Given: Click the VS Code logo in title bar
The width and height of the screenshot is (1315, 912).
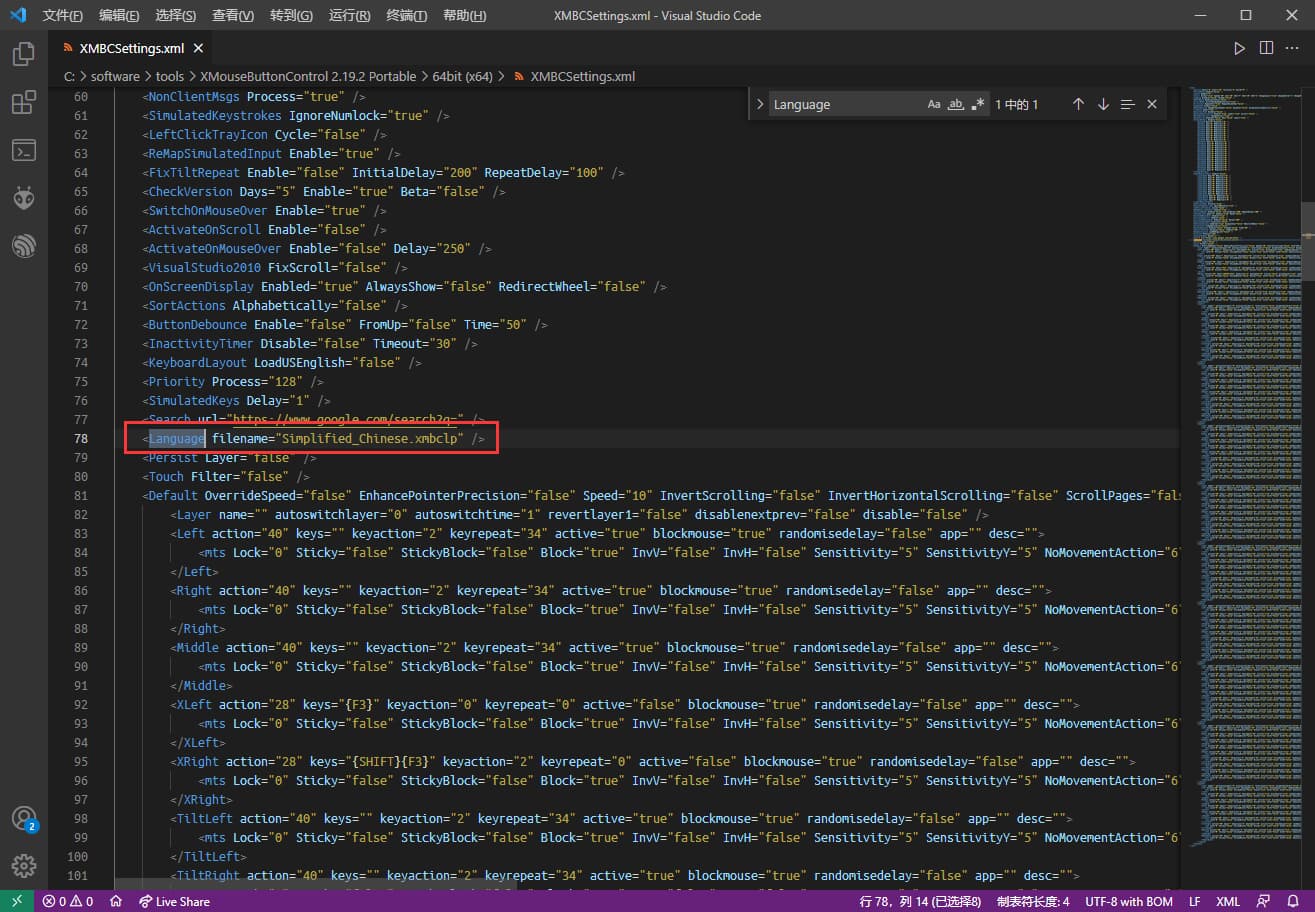Looking at the screenshot, I should pos(20,15).
